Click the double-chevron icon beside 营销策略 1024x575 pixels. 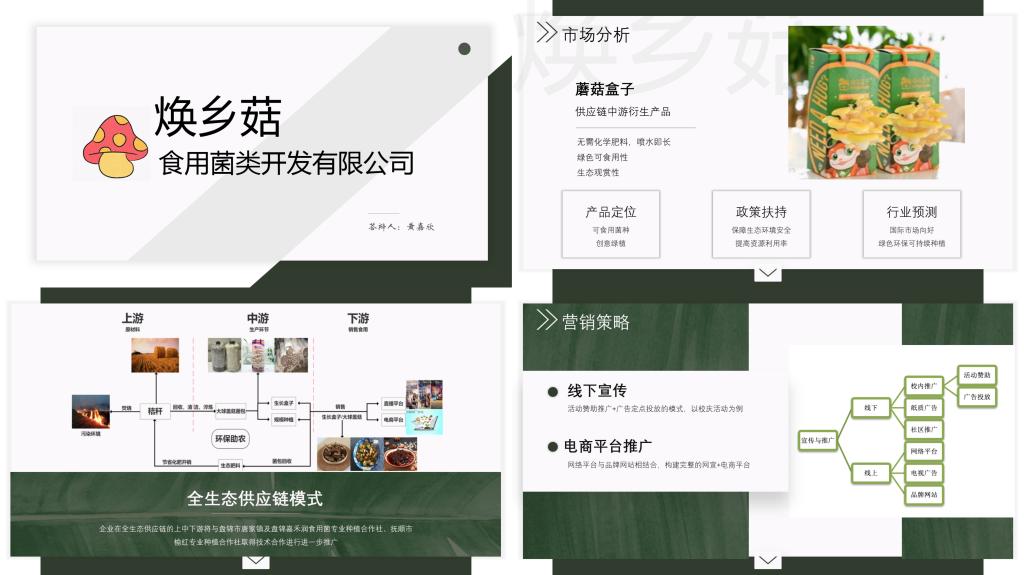[x=546, y=320]
